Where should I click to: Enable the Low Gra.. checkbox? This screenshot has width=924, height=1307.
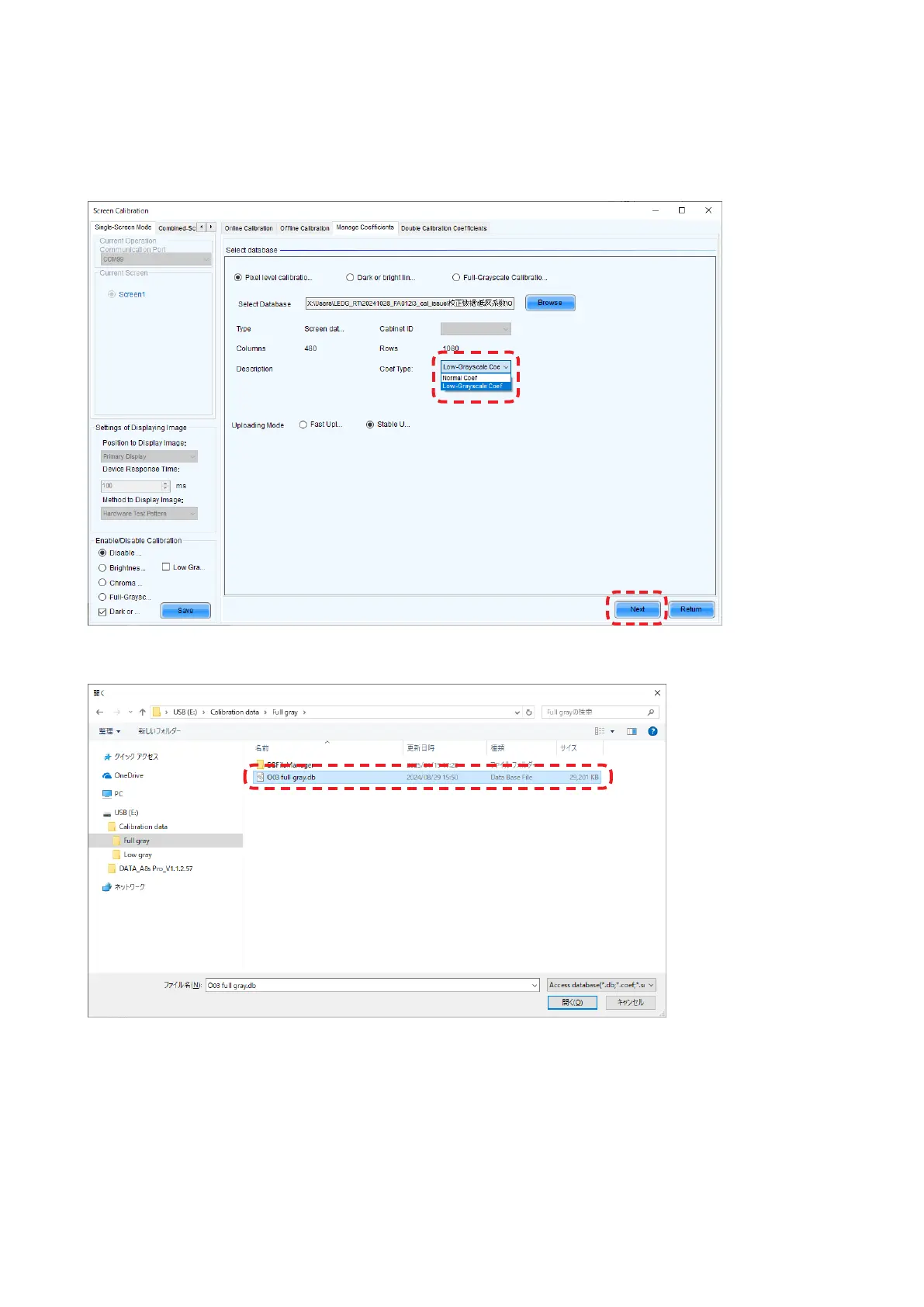tap(166, 567)
